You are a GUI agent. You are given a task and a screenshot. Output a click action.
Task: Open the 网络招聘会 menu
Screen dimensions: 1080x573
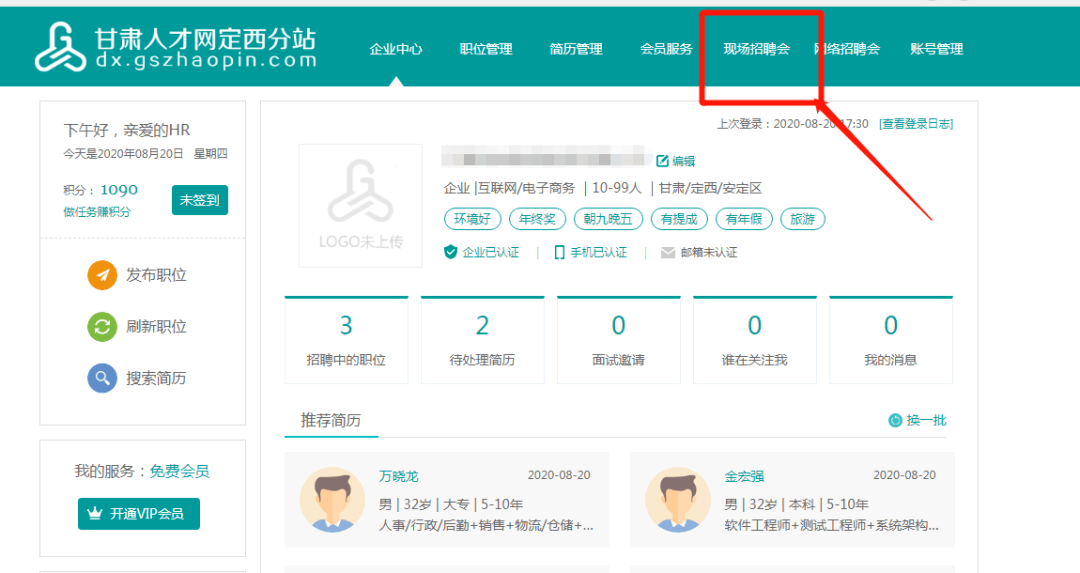tap(847, 49)
